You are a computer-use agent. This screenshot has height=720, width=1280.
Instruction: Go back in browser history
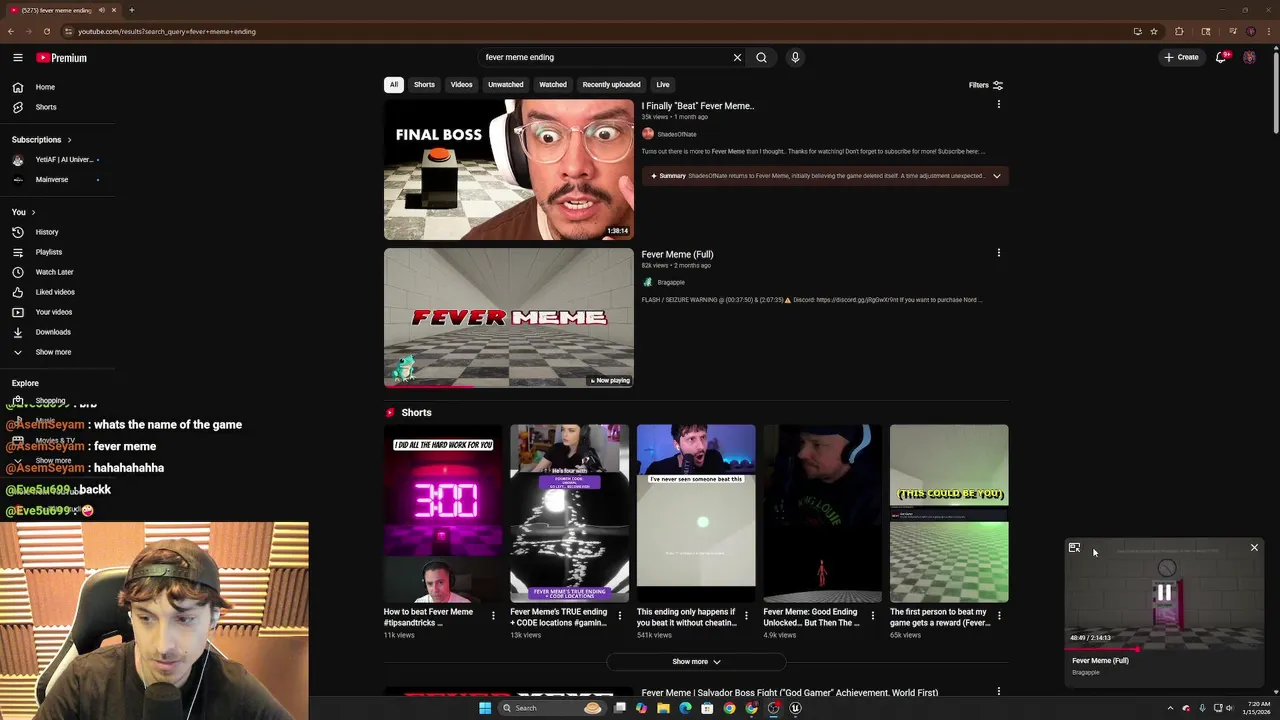pos(11,31)
